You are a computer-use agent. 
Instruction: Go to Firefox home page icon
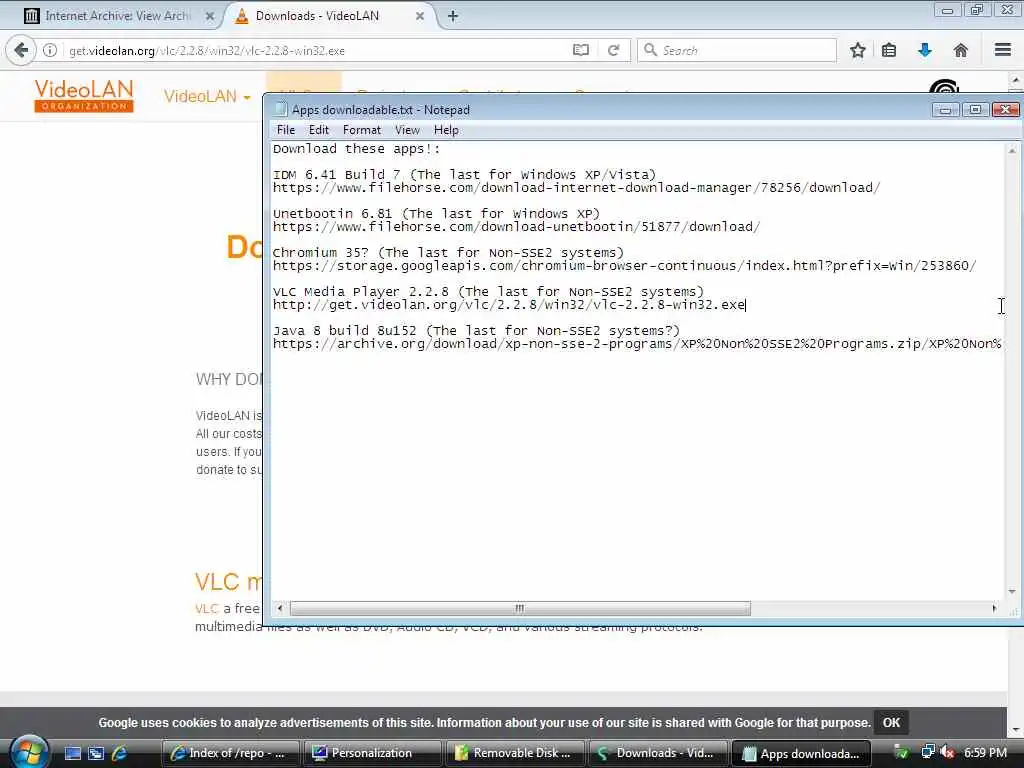[x=961, y=50]
